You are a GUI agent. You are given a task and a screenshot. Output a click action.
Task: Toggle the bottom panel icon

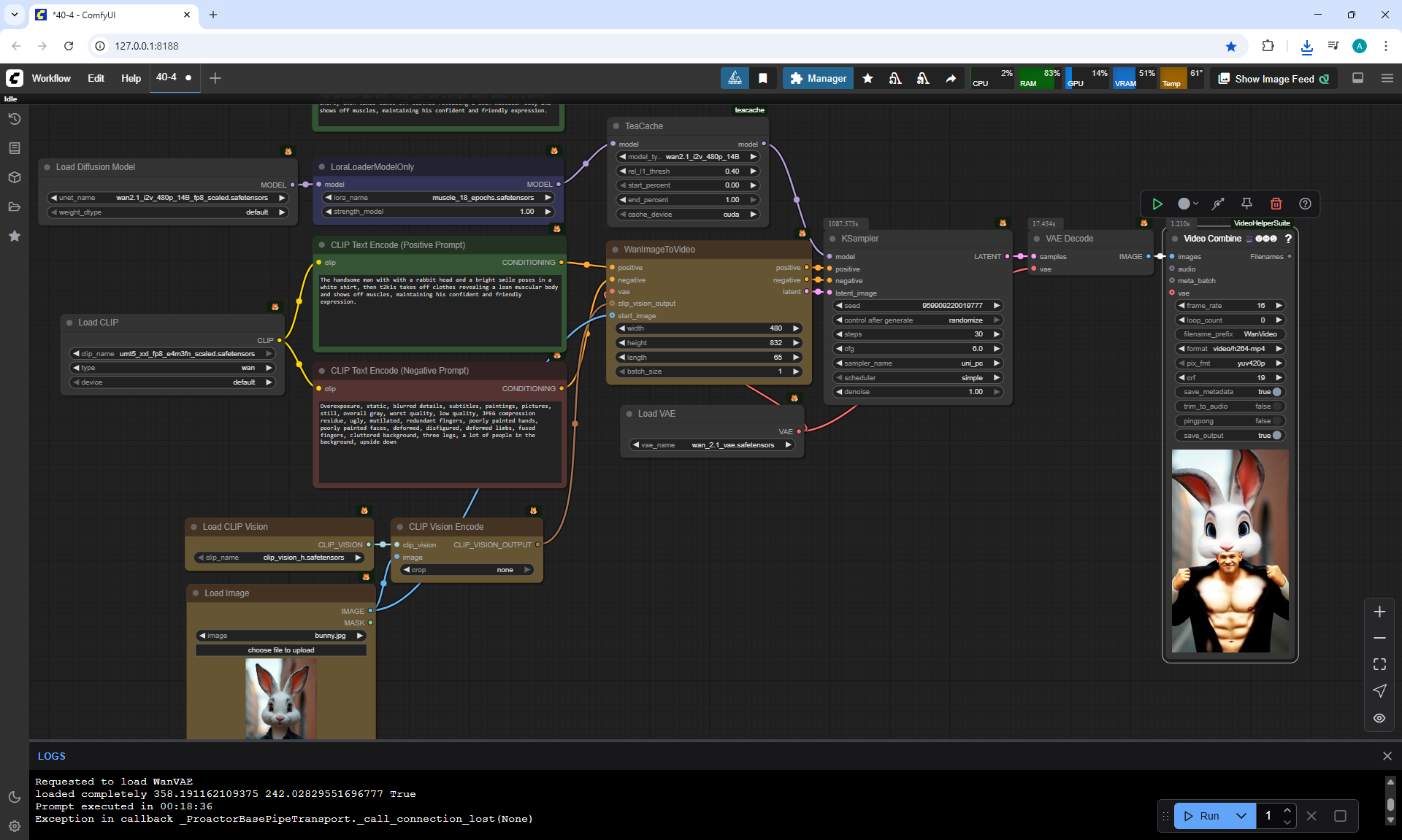(x=1357, y=78)
